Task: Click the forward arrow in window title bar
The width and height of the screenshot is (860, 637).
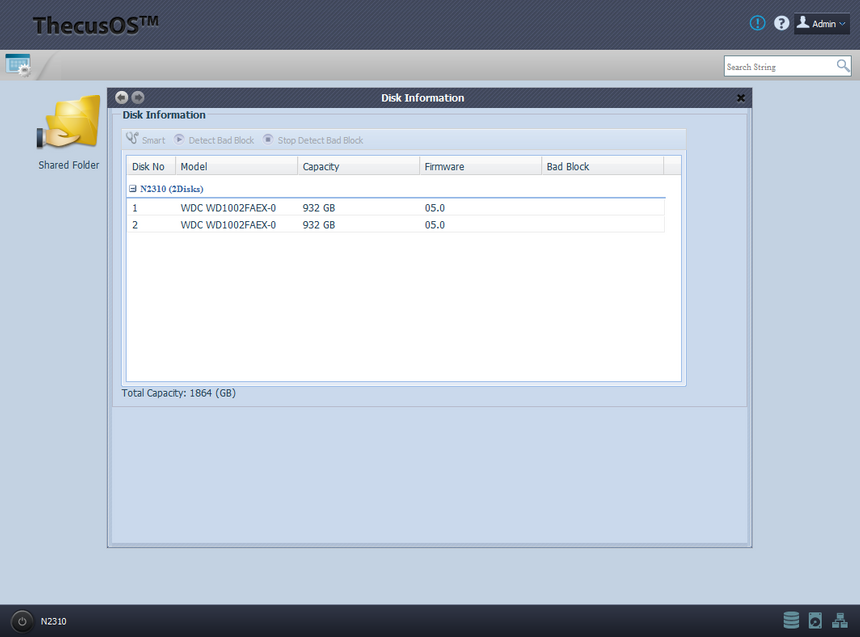Action: click(x=138, y=97)
